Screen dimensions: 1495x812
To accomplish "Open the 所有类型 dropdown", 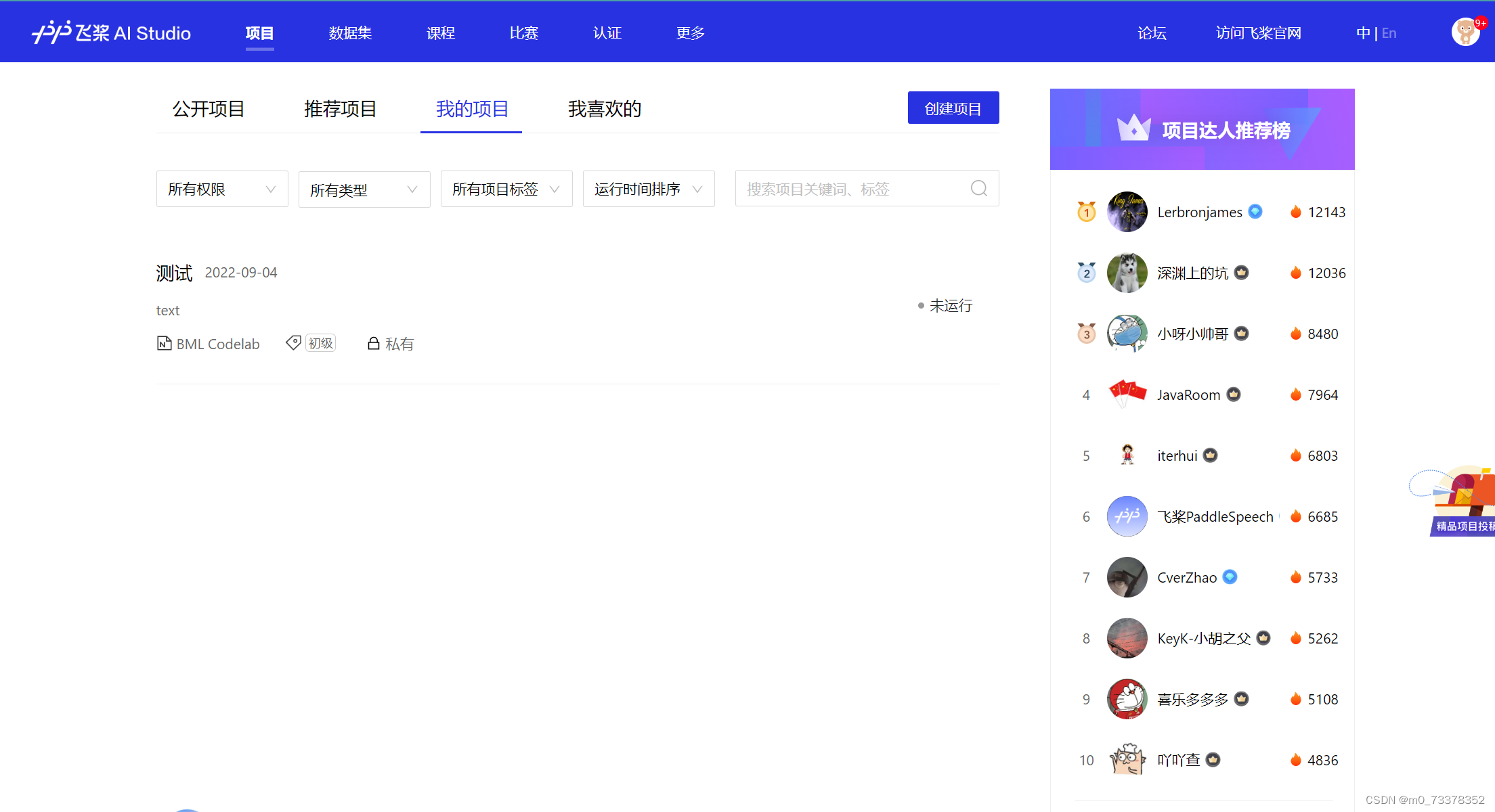I will (364, 189).
